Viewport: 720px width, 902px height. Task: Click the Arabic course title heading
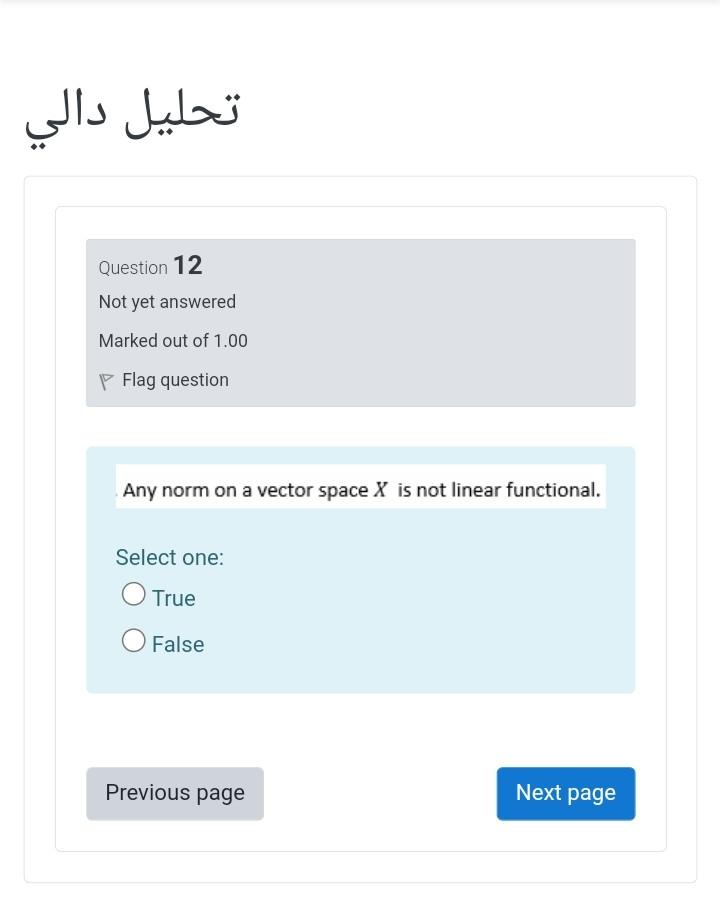[132, 117]
